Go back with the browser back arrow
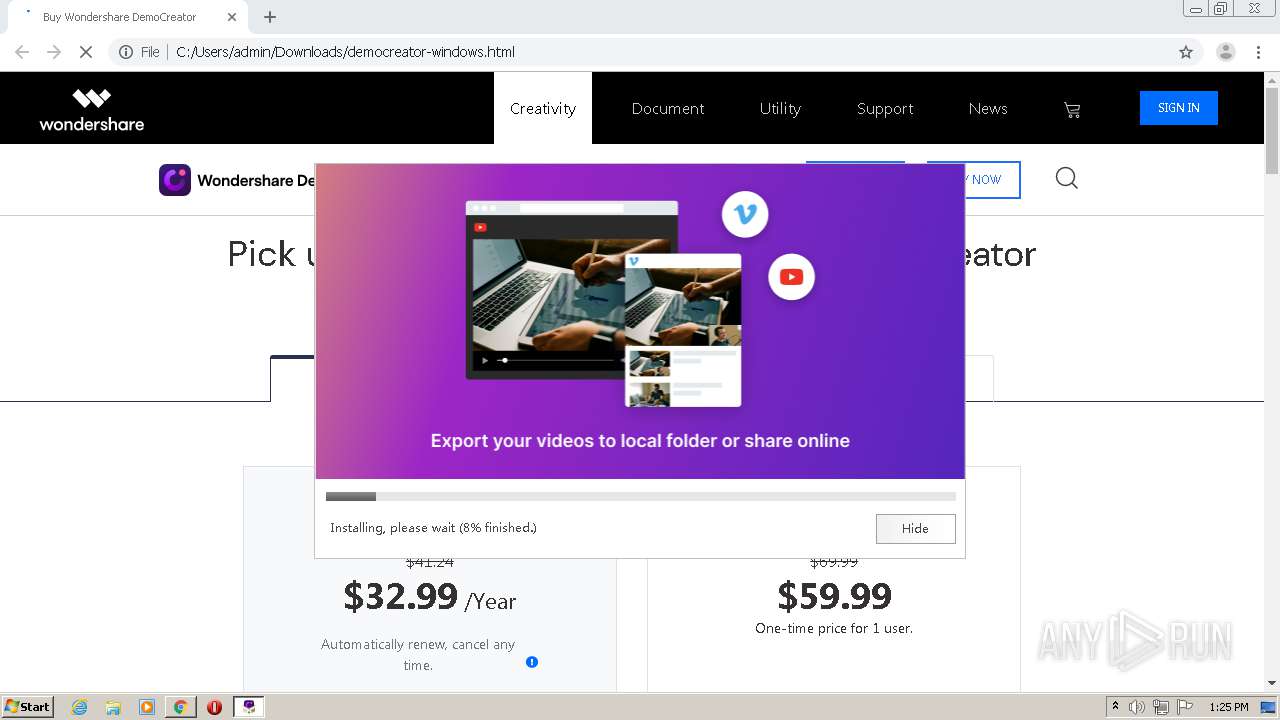The image size is (1280, 720). pos(22,52)
